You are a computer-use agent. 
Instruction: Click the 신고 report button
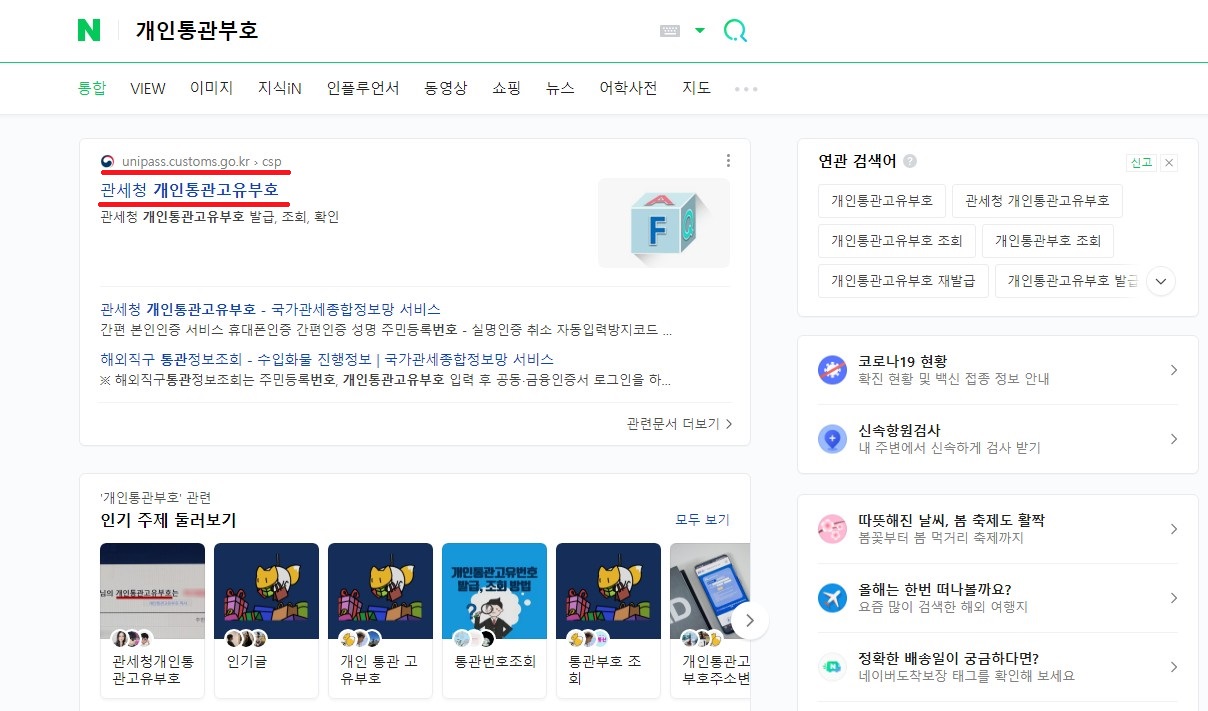1140,162
